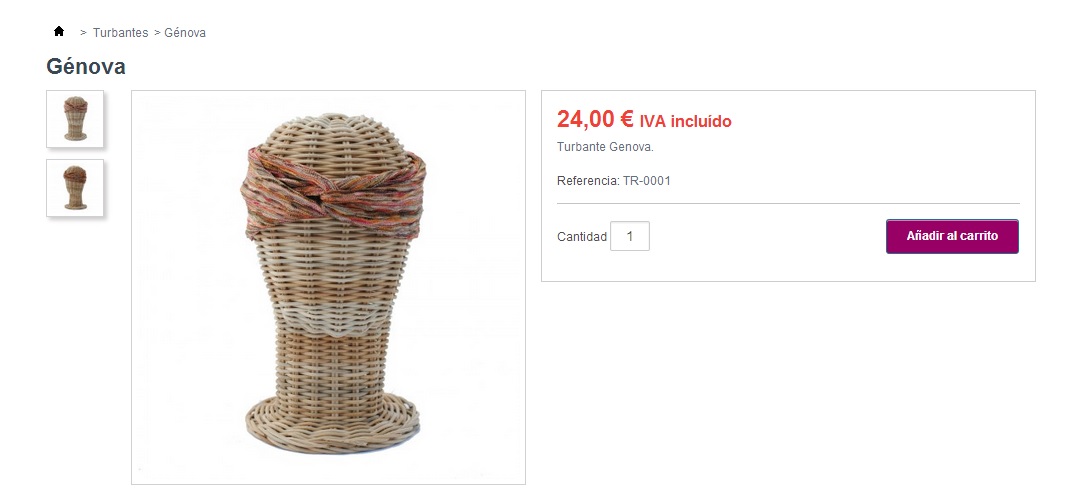Click the IVA incluído label
The height and width of the screenshot is (497, 1067).
coord(685,122)
